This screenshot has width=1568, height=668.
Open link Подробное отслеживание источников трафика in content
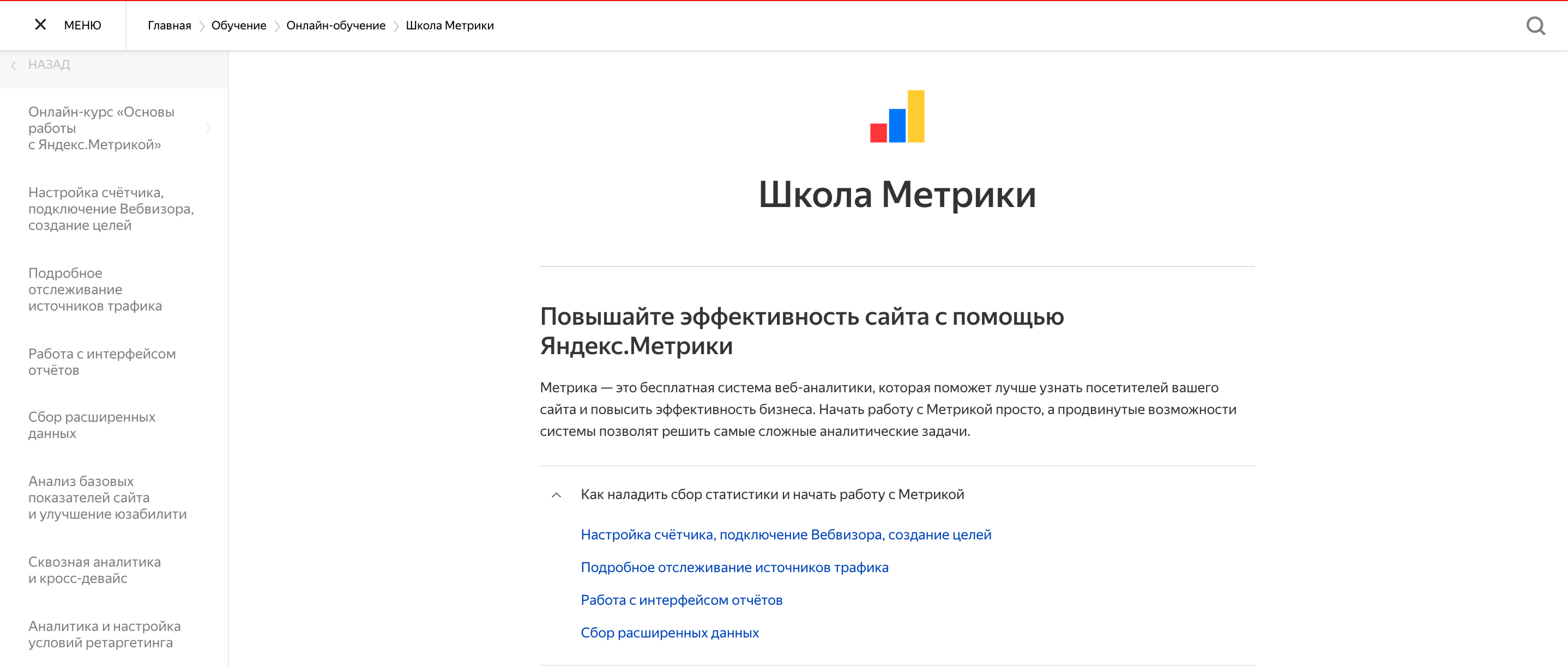(735, 568)
